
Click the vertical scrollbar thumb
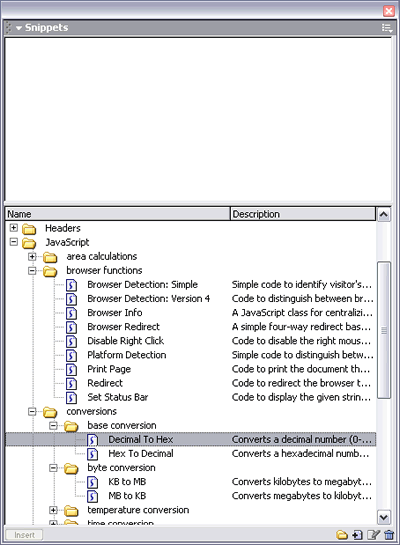point(384,330)
